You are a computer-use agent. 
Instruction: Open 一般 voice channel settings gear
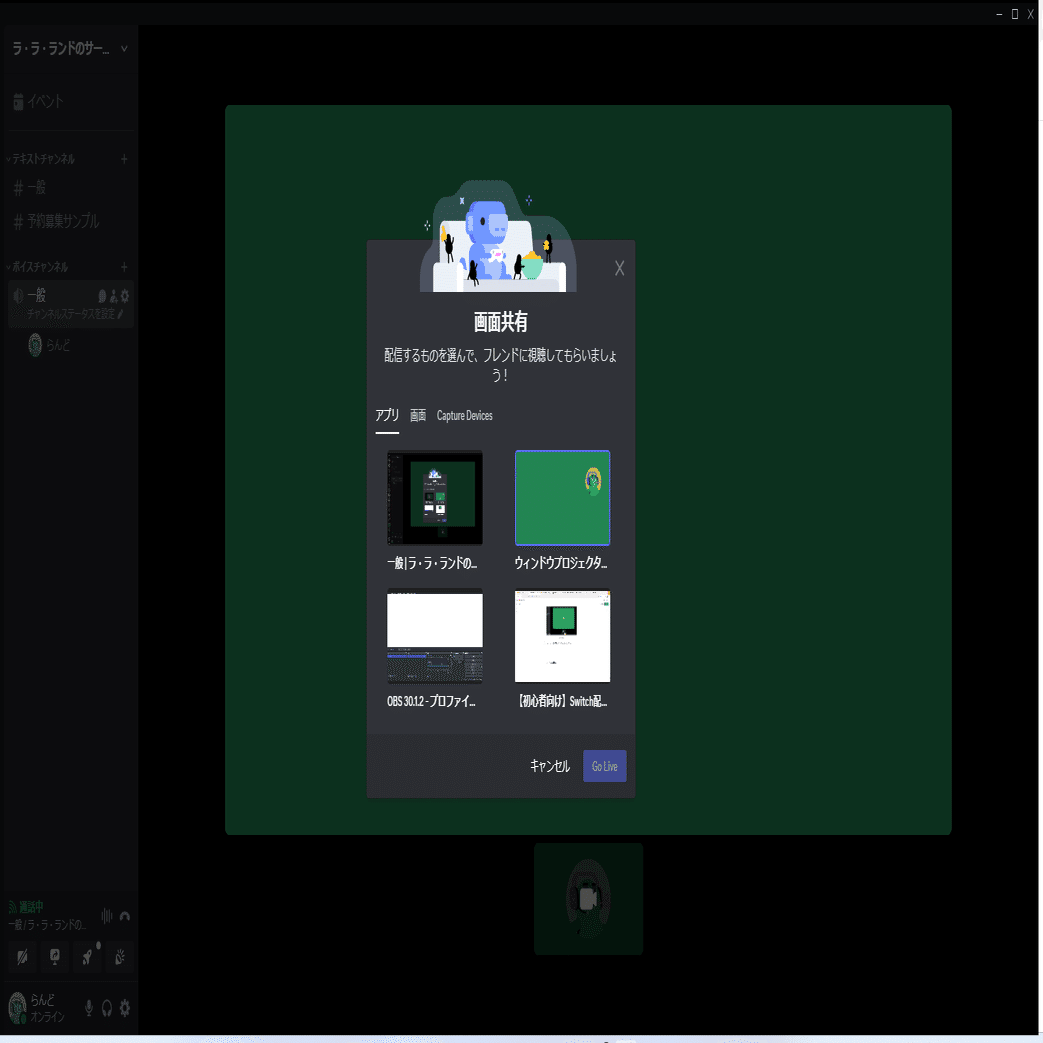[x=125, y=296]
